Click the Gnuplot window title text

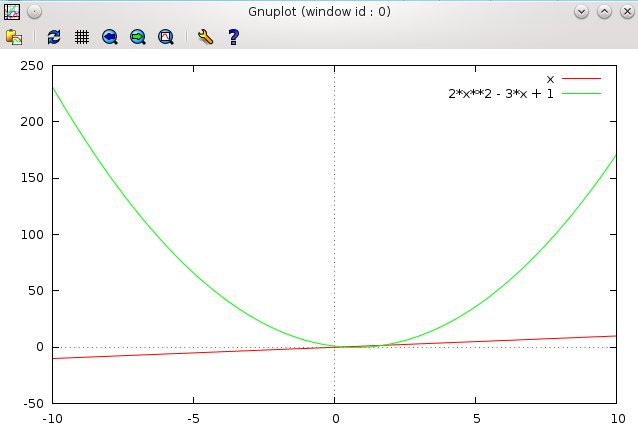pyautogui.click(x=319, y=11)
